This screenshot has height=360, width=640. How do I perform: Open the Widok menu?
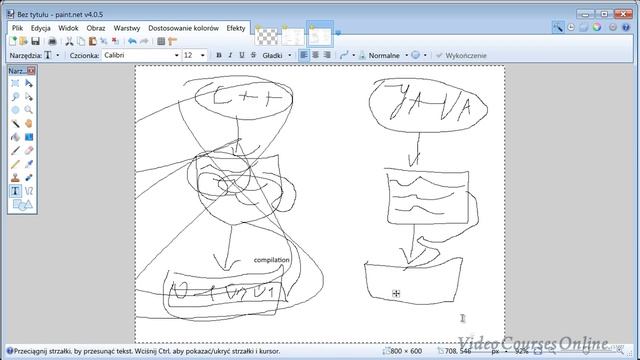(x=68, y=28)
